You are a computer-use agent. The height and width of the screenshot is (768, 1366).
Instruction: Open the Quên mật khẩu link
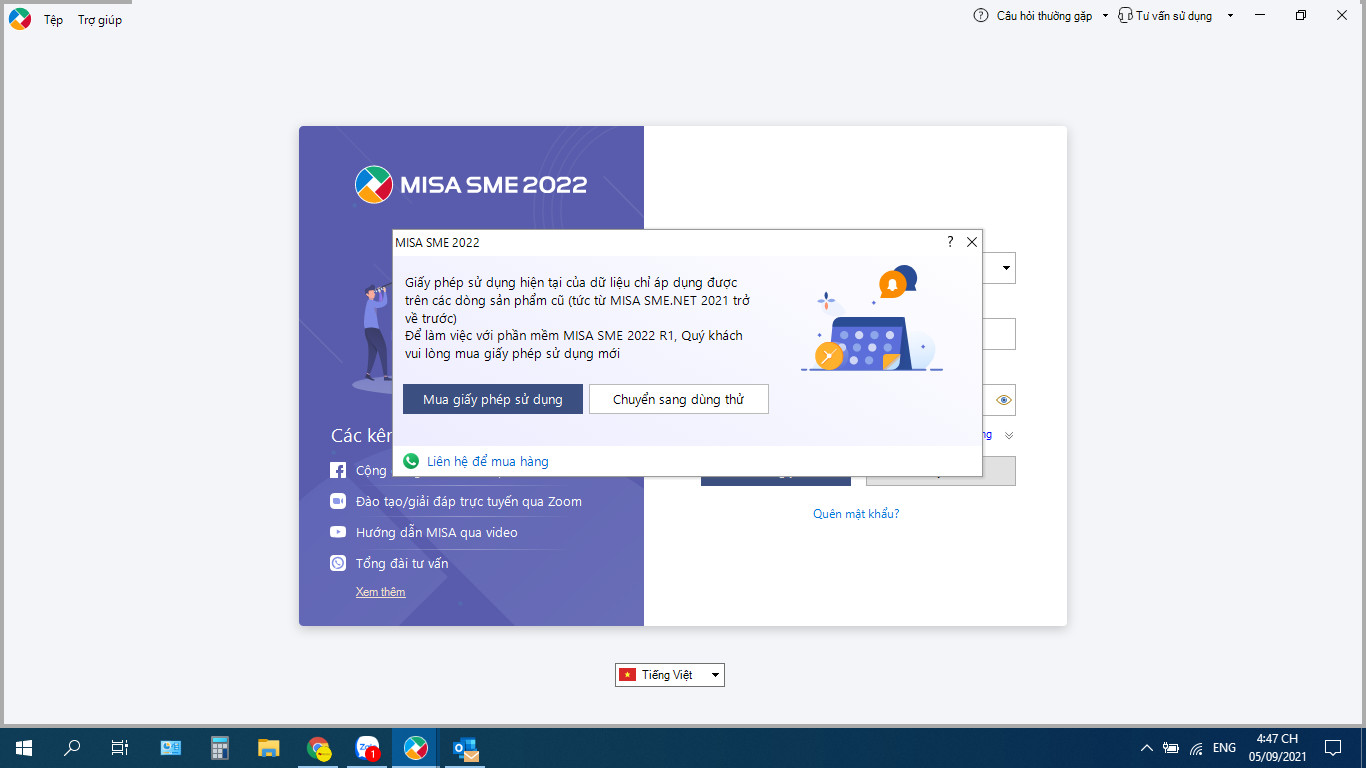coord(856,514)
